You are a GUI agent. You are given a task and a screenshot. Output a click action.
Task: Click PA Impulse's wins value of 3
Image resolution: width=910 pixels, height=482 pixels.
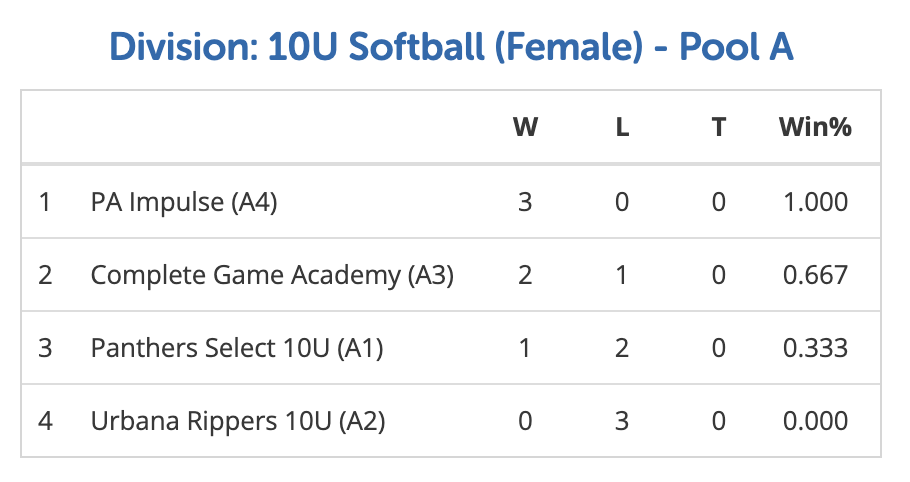(525, 202)
